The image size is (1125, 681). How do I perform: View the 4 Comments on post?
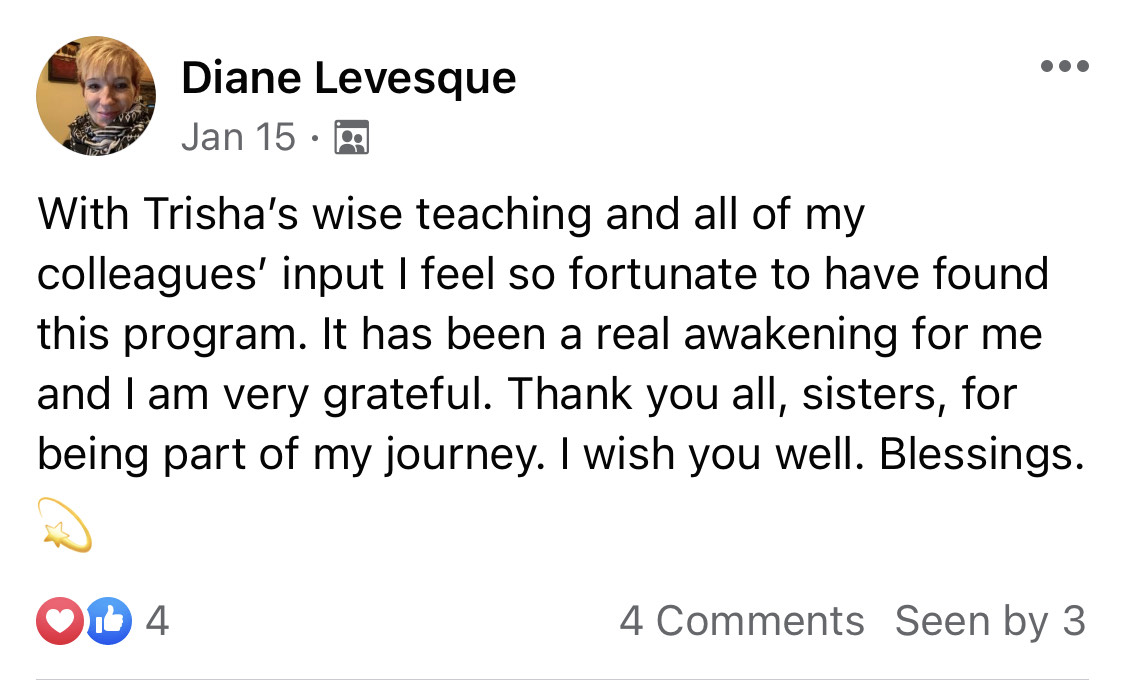pyautogui.click(x=741, y=621)
